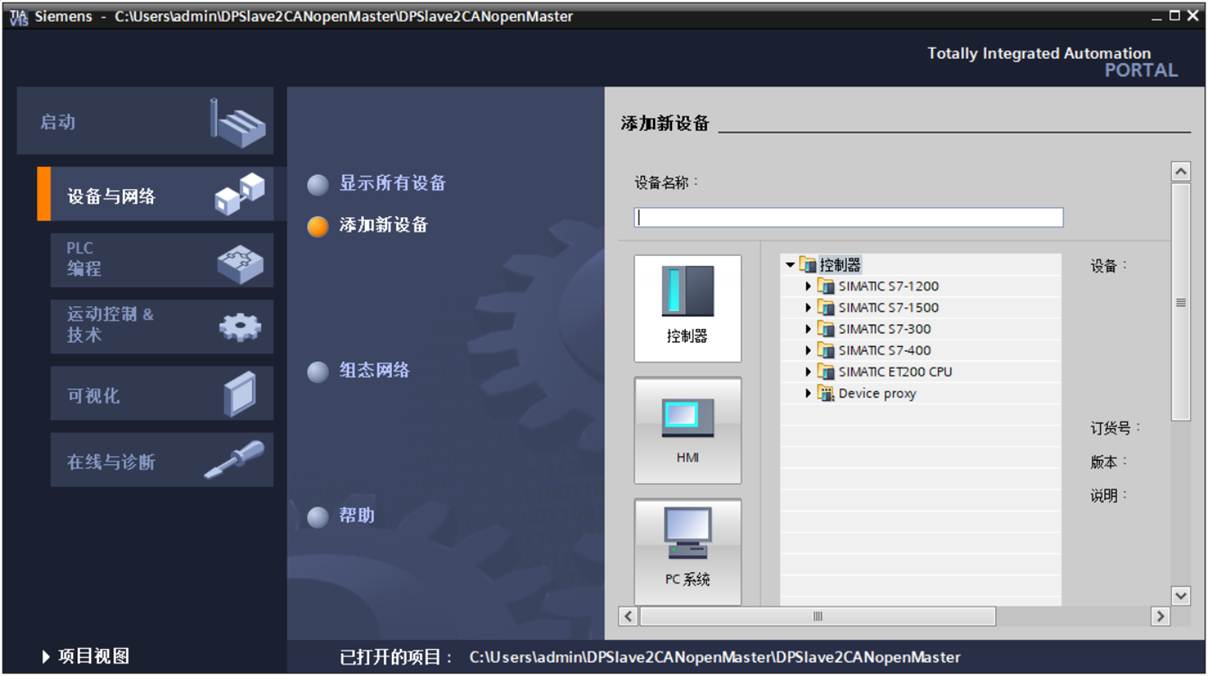1208x676 pixels.
Task: Open the 启动 (Start) portal section
Action: 145,121
